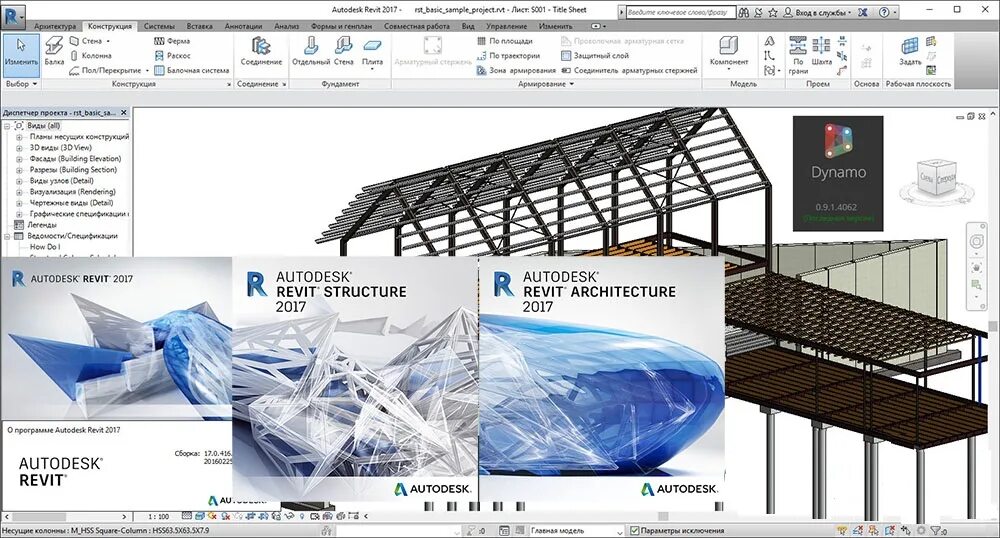Select the Шахта (Shaft) opening tool

pyautogui.click(x=821, y=52)
